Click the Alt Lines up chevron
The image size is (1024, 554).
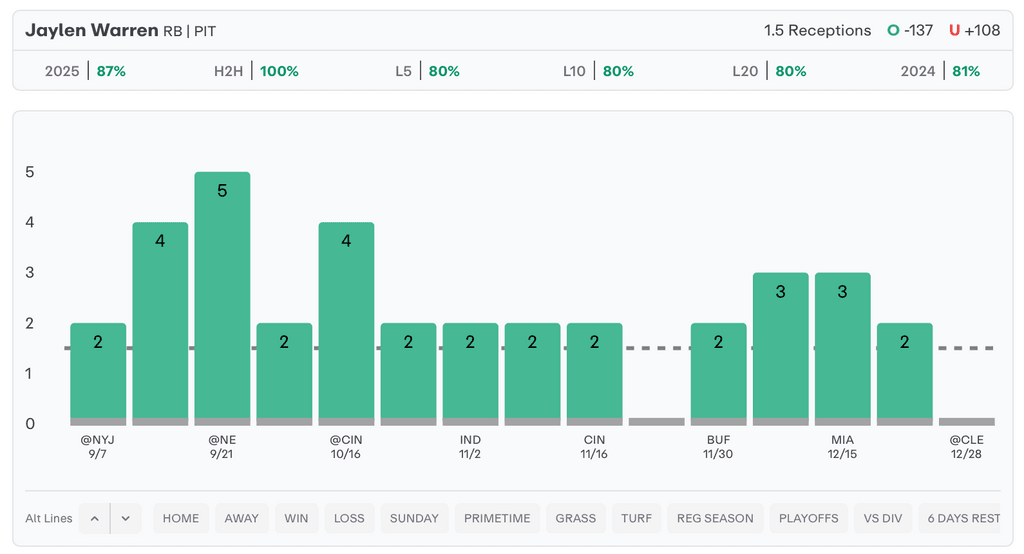[x=94, y=518]
